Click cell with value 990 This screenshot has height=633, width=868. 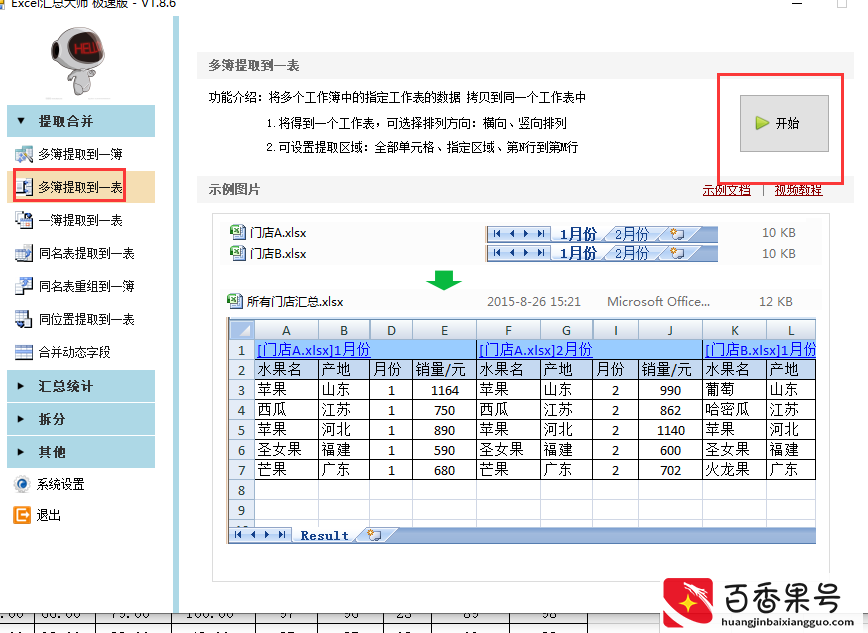pyautogui.click(x=670, y=390)
